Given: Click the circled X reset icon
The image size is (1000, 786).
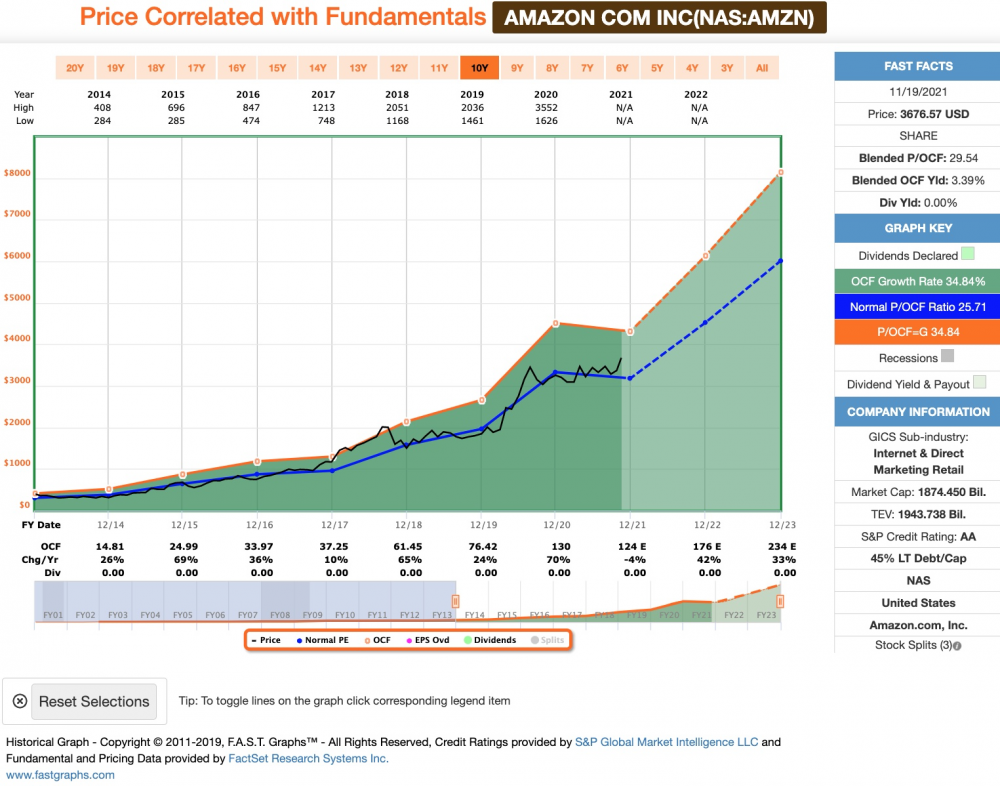Looking at the screenshot, I should (20, 701).
